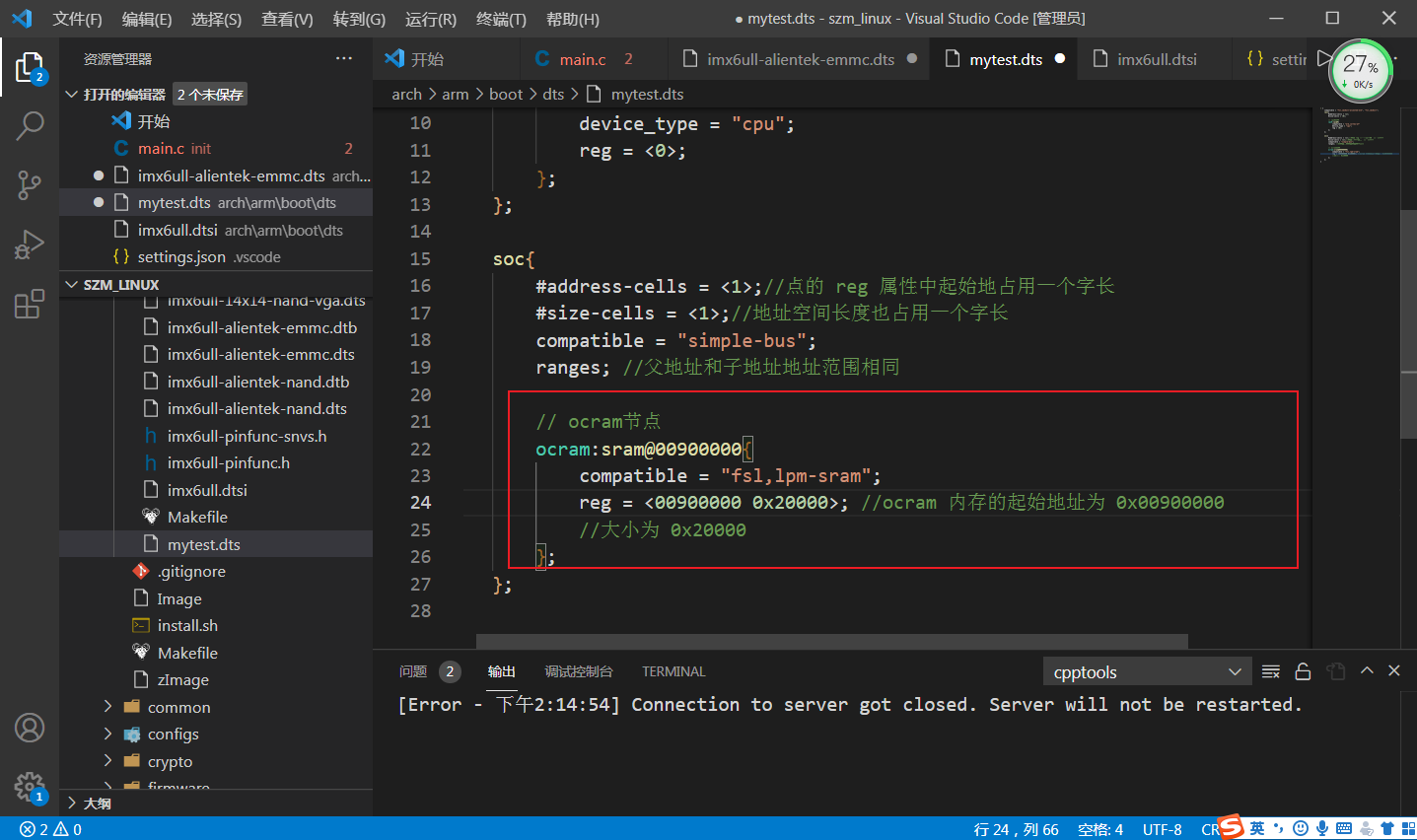Open zImage in file tree

[216, 679]
